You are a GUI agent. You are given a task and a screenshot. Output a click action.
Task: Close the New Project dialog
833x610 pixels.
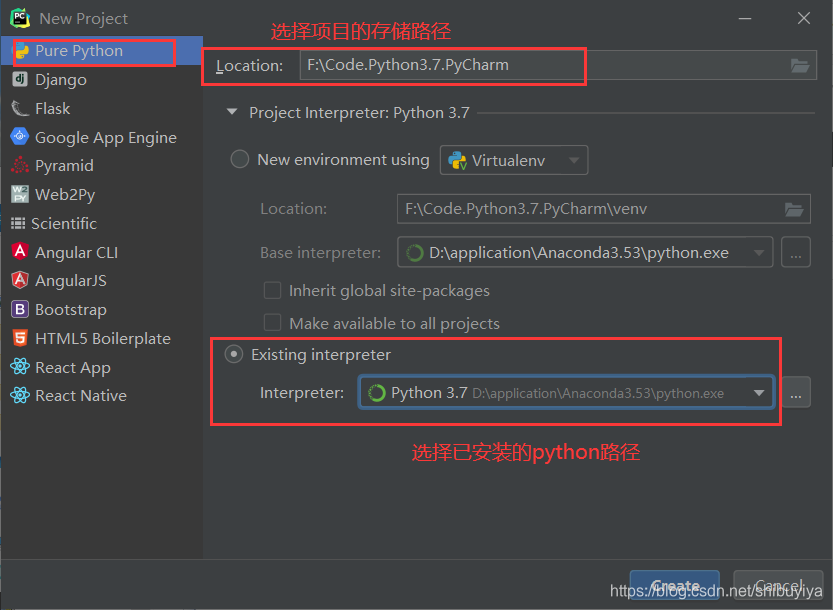tap(804, 18)
